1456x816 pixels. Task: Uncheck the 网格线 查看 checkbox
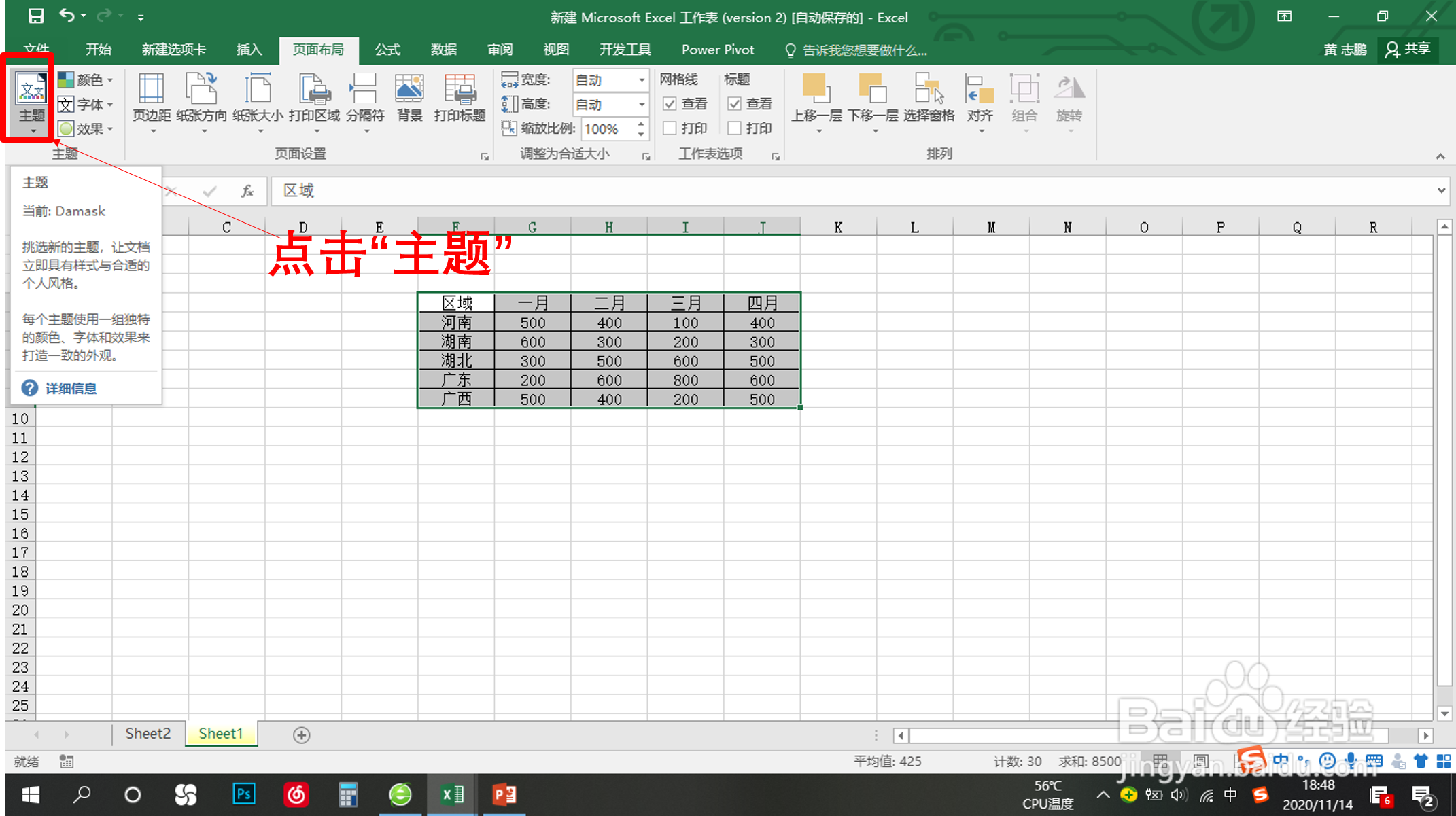click(670, 104)
